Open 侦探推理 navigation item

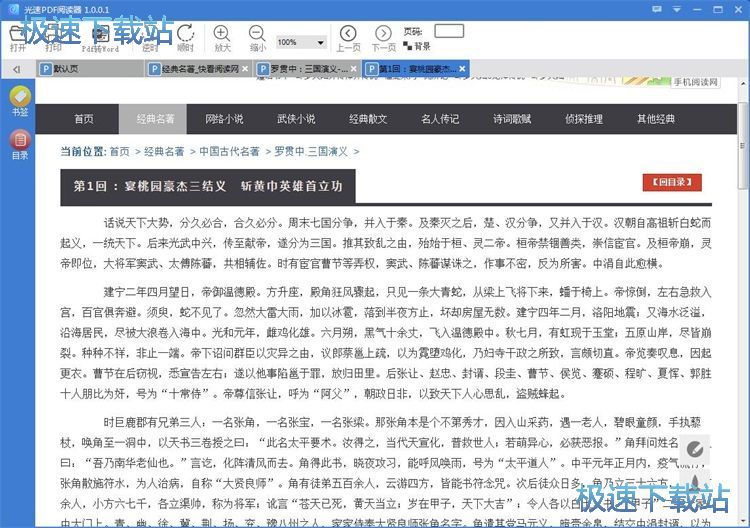pyautogui.click(x=584, y=119)
